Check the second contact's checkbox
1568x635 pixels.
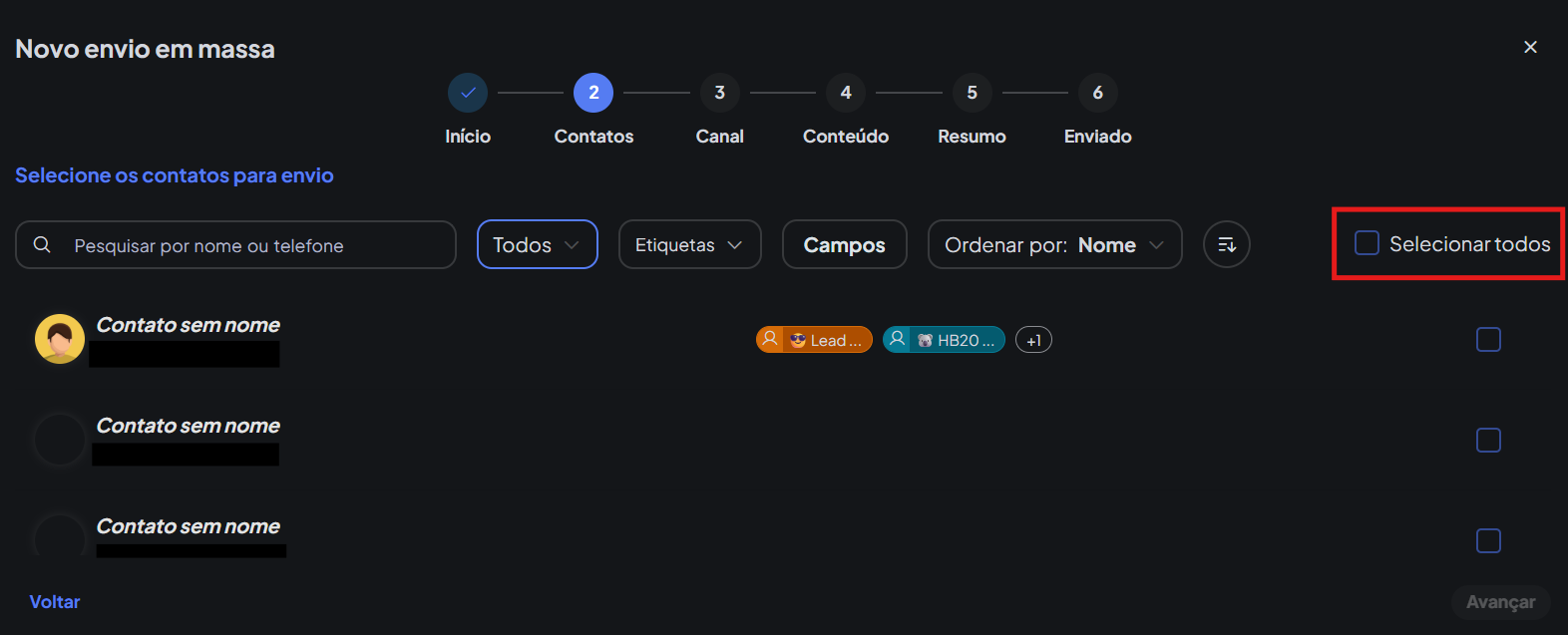click(x=1488, y=440)
